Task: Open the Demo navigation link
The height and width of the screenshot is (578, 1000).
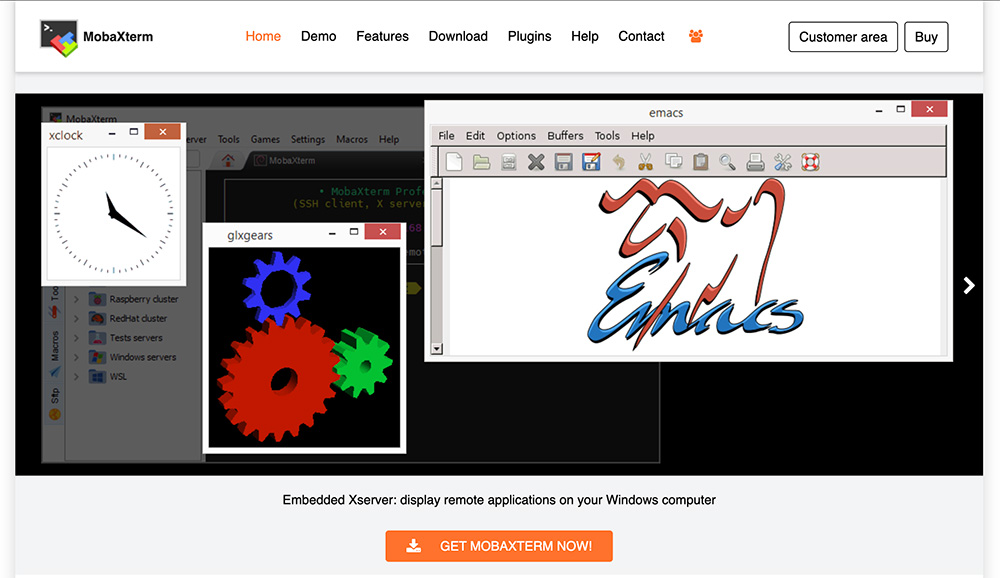Action: click(x=318, y=36)
